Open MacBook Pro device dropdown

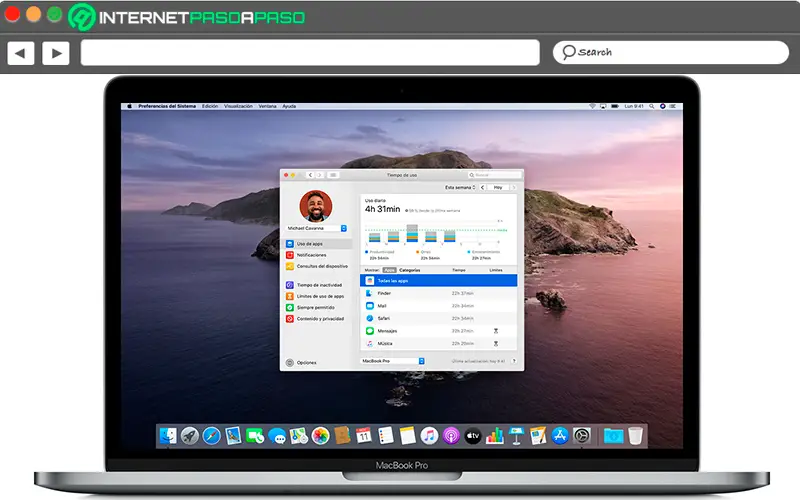click(392, 361)
